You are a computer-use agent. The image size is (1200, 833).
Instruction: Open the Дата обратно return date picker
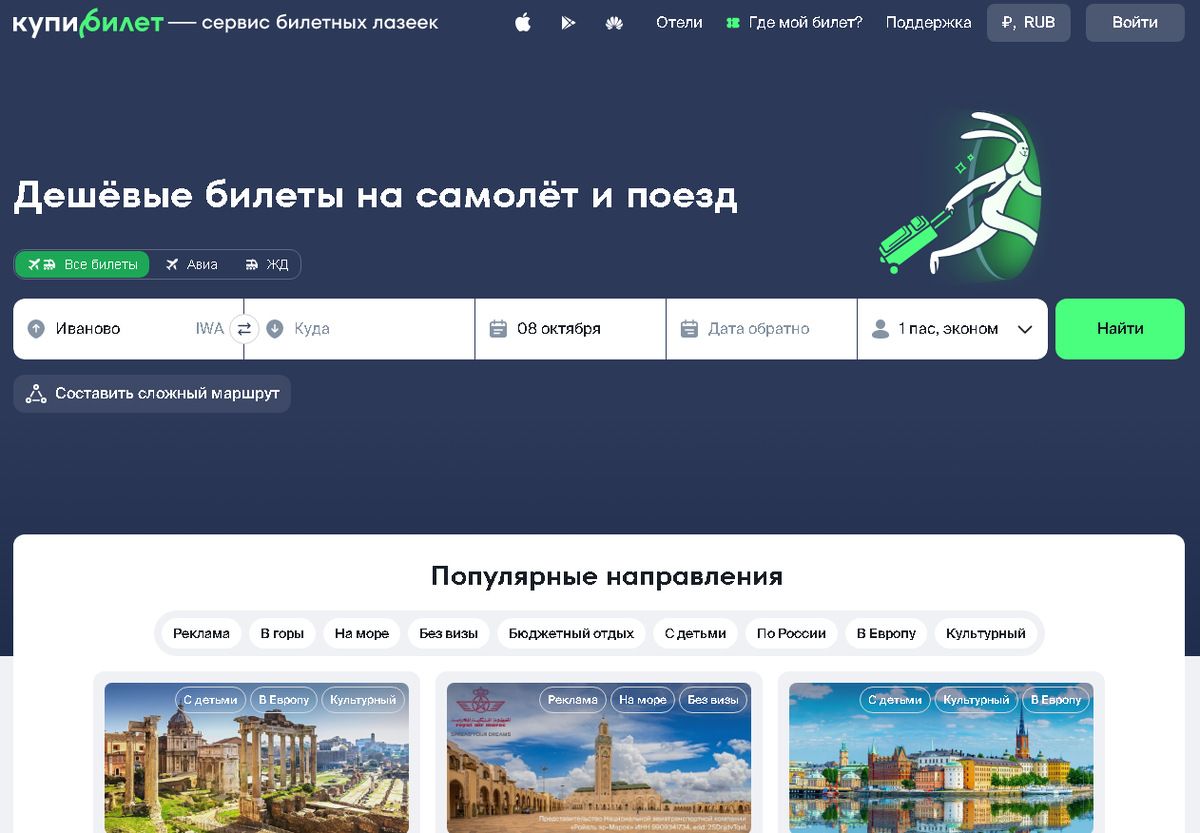[761, 329]
